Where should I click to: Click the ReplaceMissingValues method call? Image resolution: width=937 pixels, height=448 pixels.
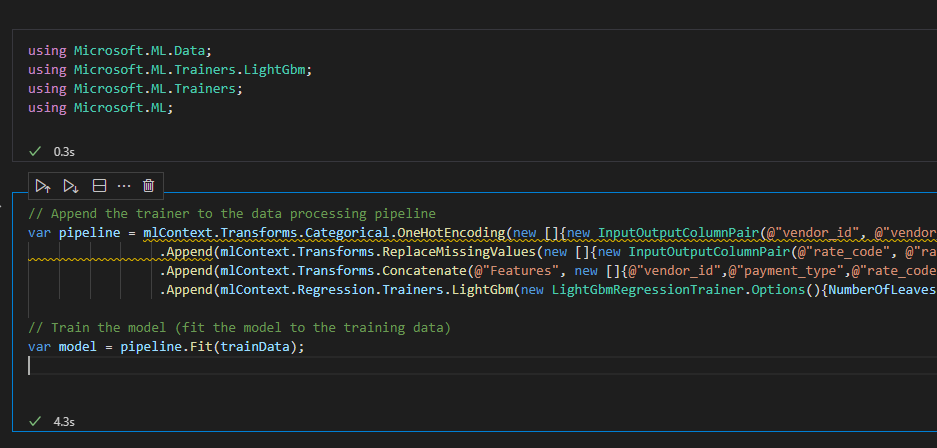(x=459, y=251)
